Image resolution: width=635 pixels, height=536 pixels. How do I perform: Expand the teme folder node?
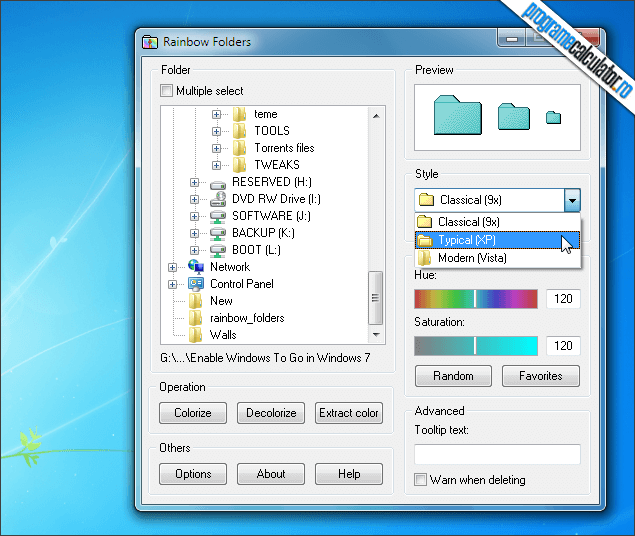coord(216,115)
